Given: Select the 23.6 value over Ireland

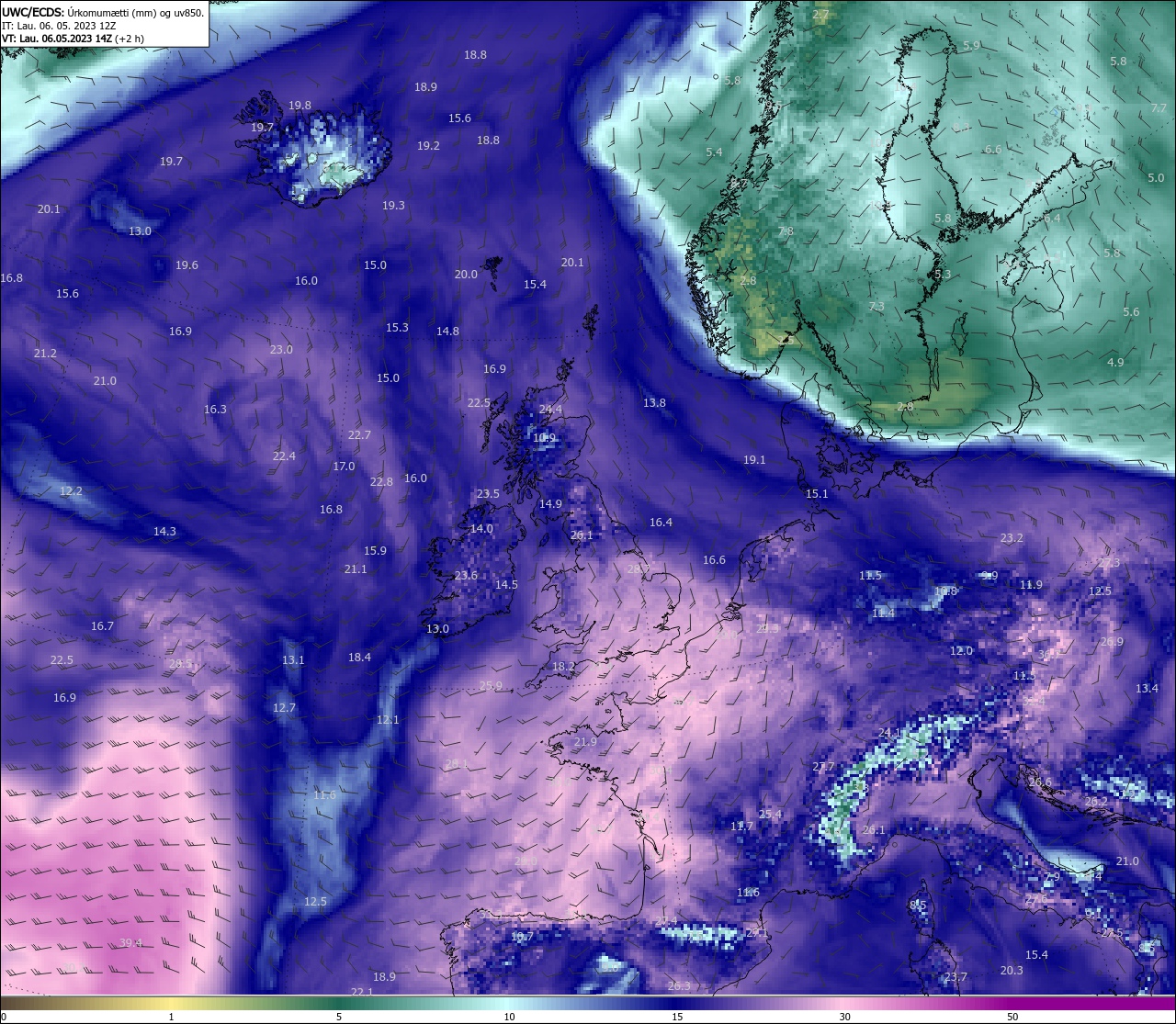Looking at the screenshot, I should pos(466,575).
